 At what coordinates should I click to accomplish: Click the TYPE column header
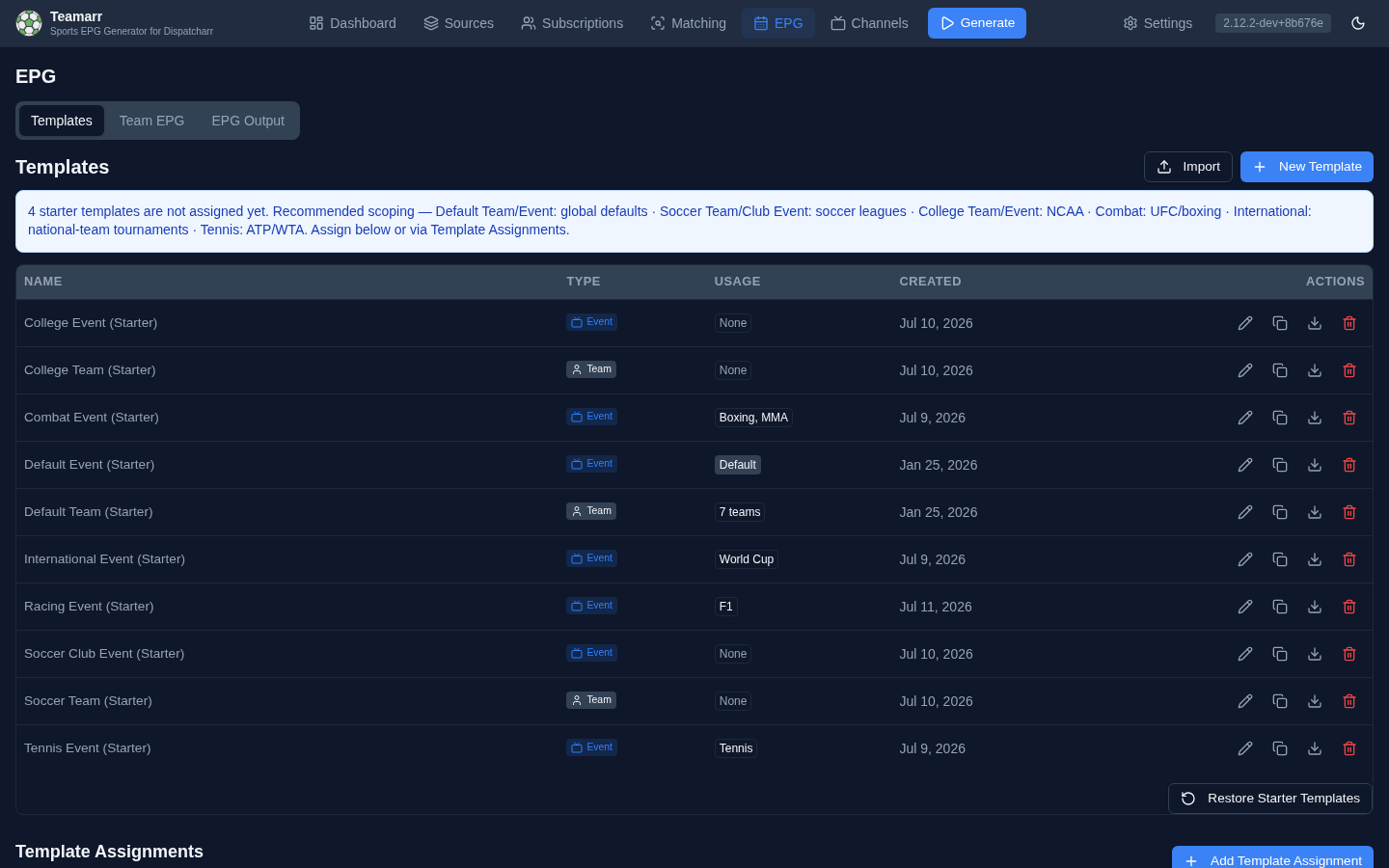coord(584,282)
